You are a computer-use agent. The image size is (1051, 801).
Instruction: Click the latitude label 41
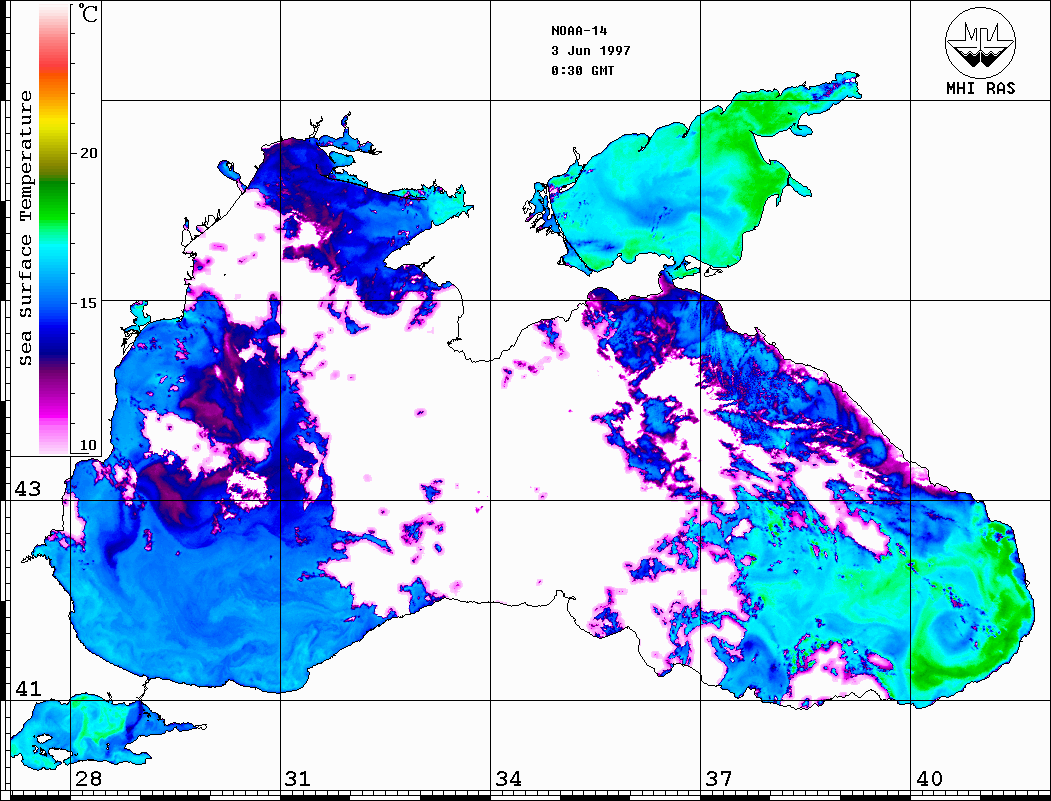tap(27, 688)
